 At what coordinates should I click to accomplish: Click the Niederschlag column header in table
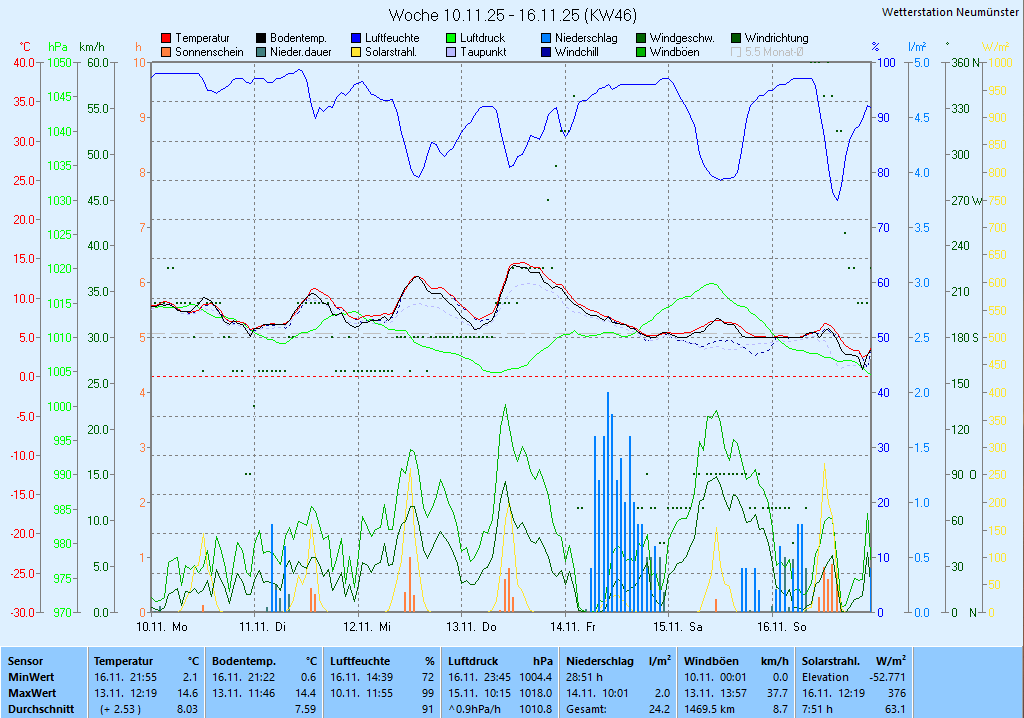(x=600, y=661)
